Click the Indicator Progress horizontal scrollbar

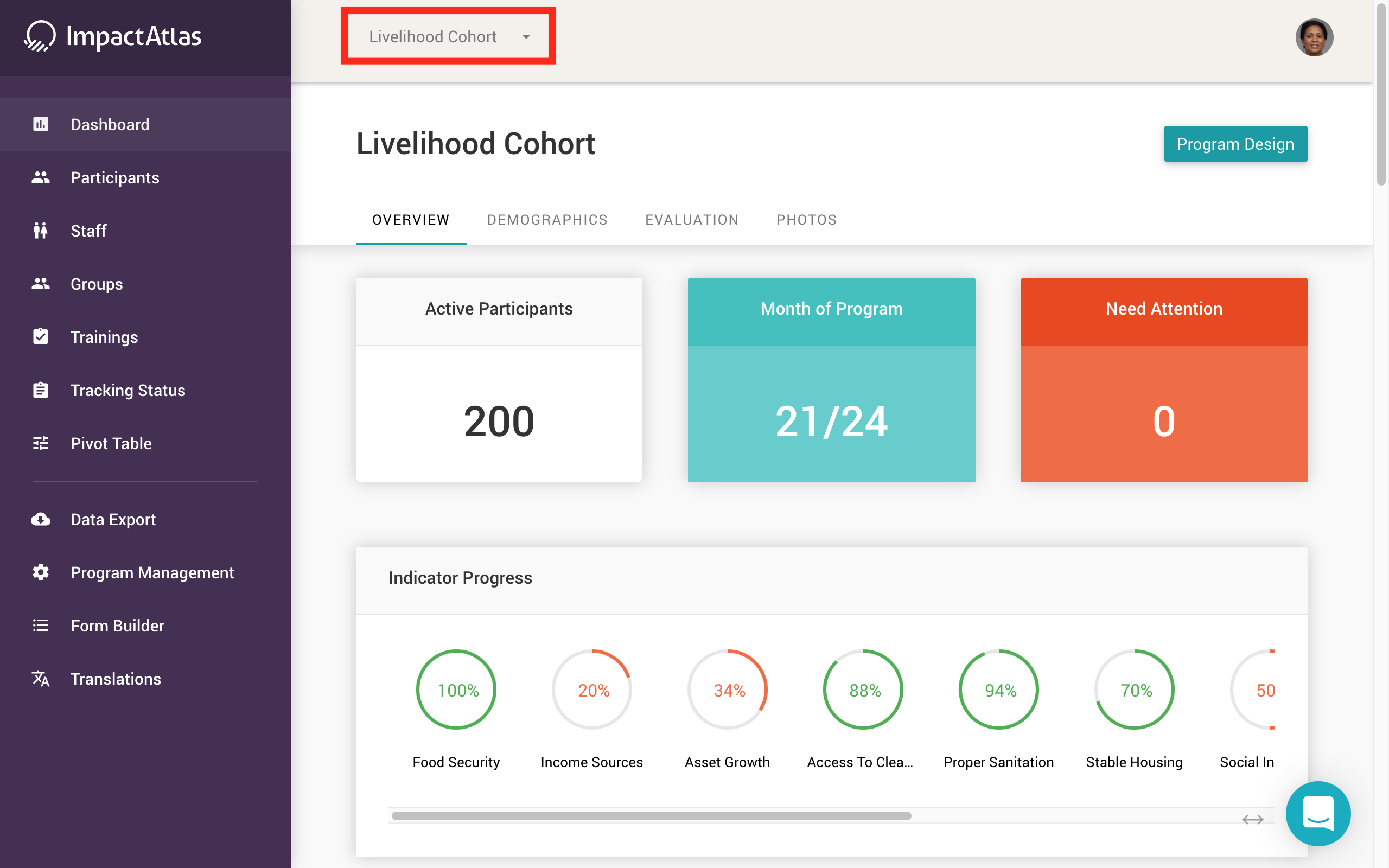651,816
